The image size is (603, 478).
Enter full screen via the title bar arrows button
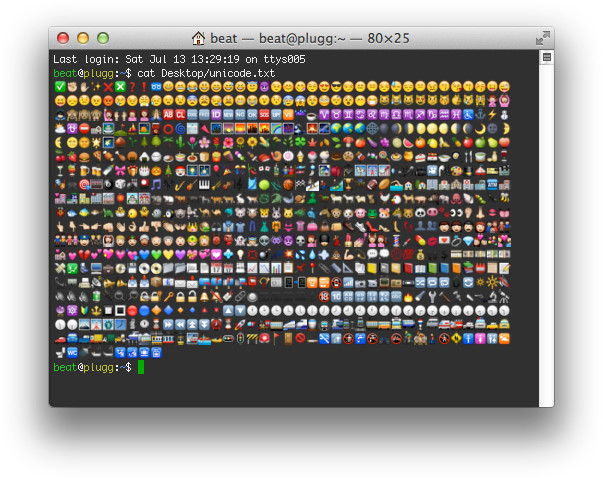[543, 38]
